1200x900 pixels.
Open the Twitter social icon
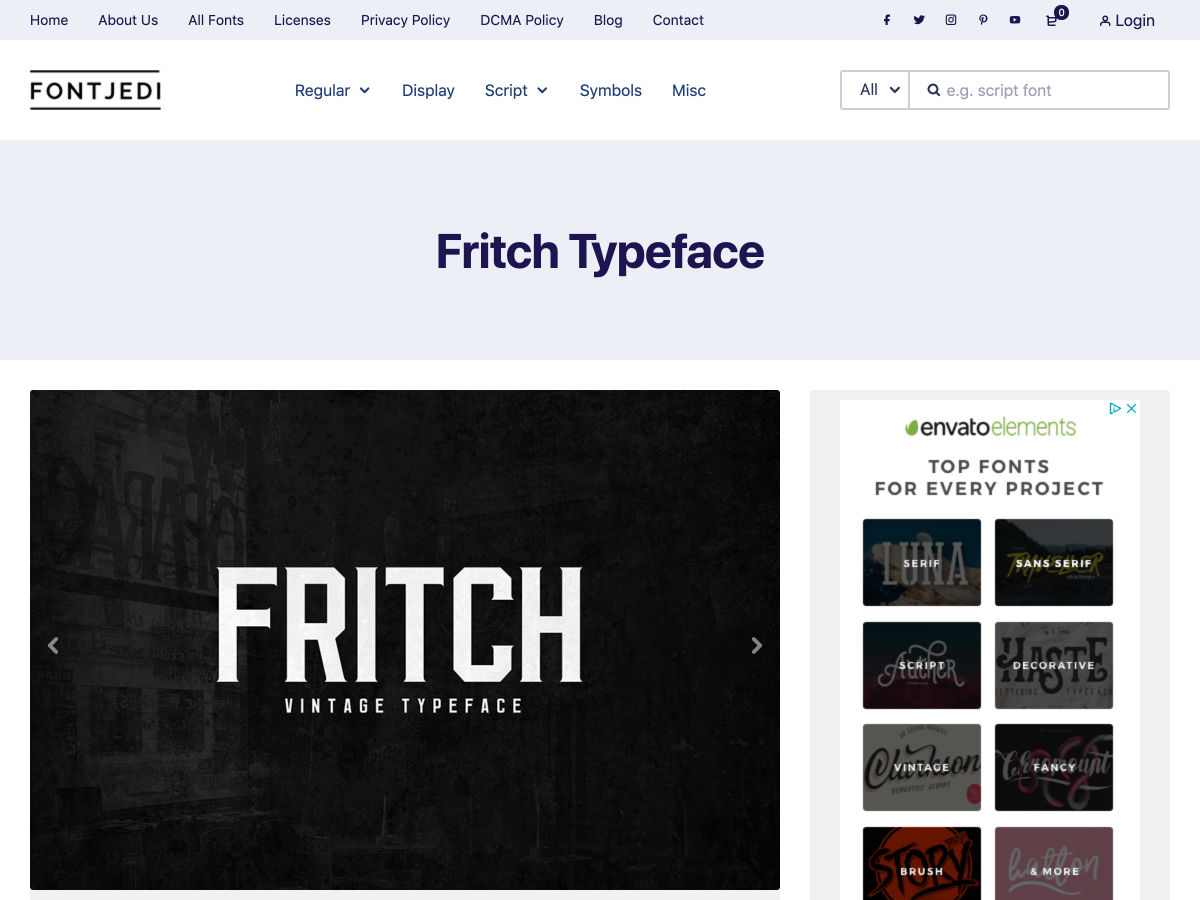(918, 20)
